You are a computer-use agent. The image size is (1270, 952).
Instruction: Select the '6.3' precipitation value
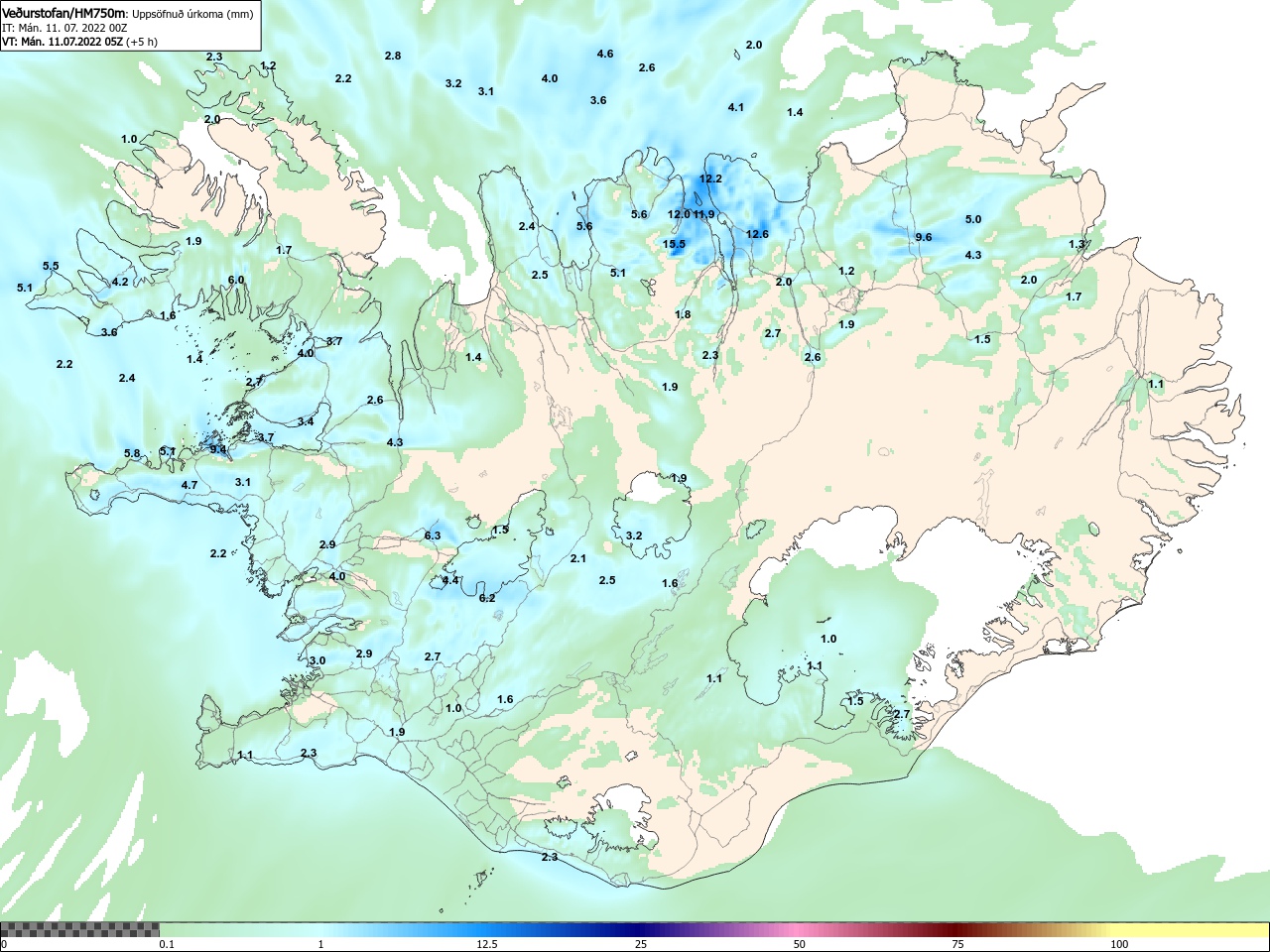pos(433,535)
